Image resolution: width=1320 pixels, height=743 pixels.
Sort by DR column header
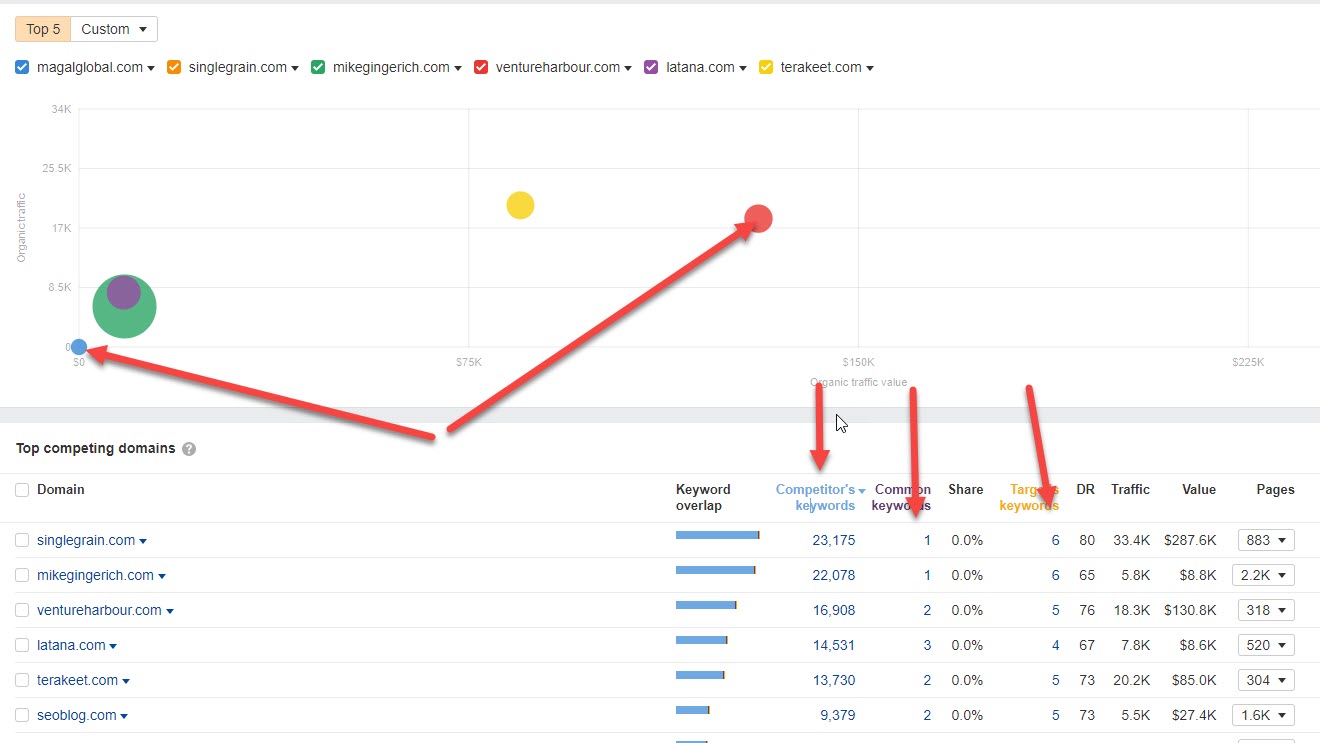(x=1085, y=490)
